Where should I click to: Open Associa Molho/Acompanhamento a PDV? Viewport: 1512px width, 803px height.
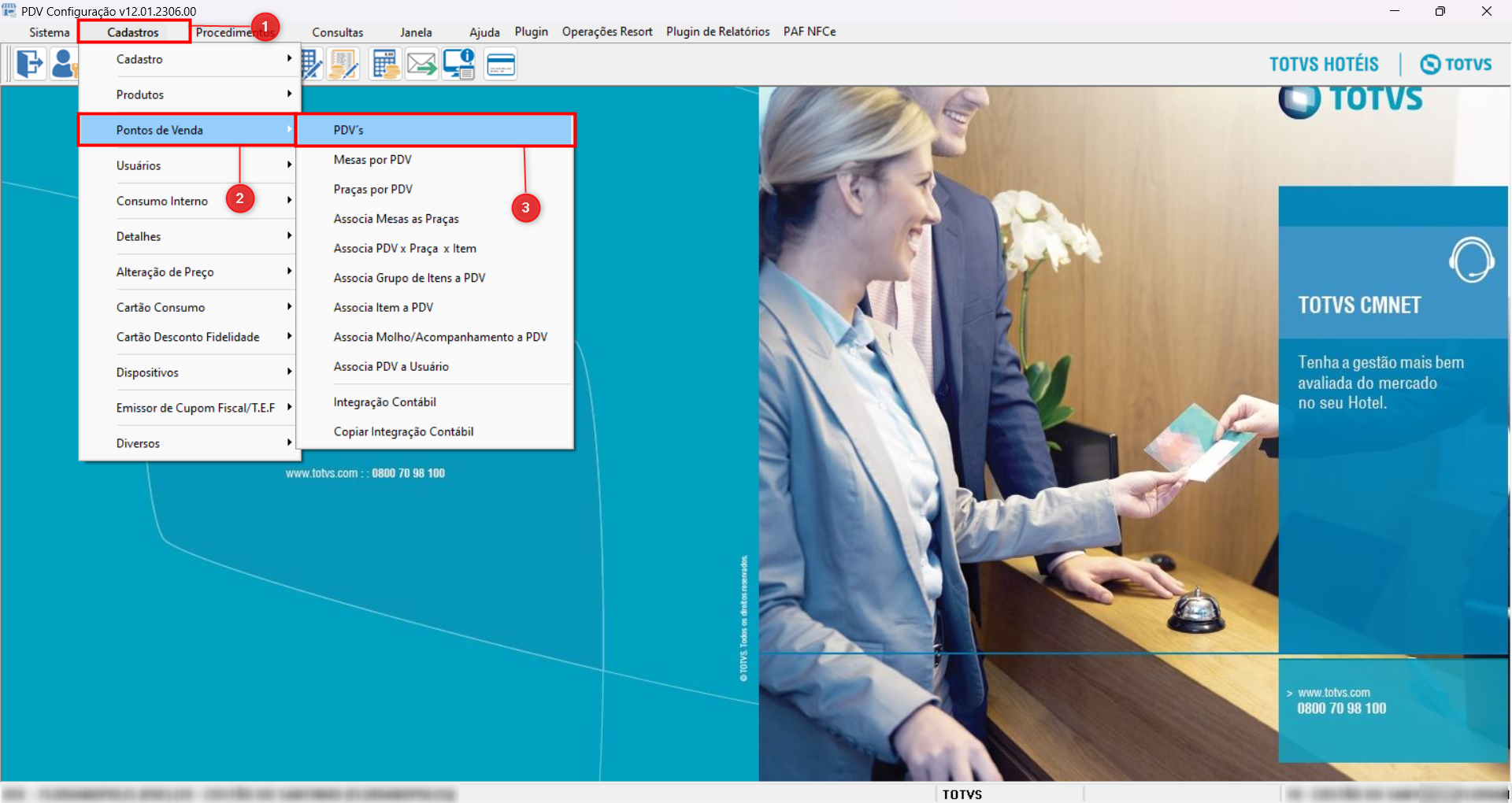(x=435, y=337)
